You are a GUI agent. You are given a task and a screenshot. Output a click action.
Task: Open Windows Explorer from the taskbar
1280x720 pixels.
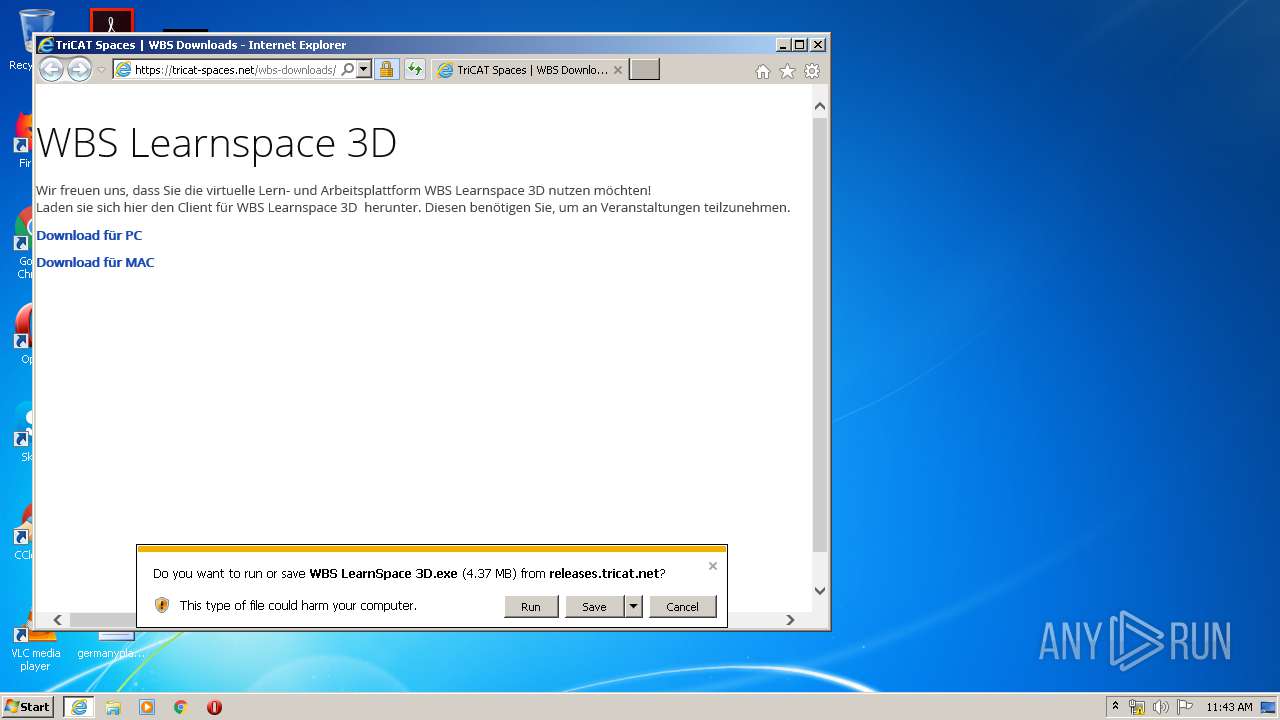click(x=113, y=707)
